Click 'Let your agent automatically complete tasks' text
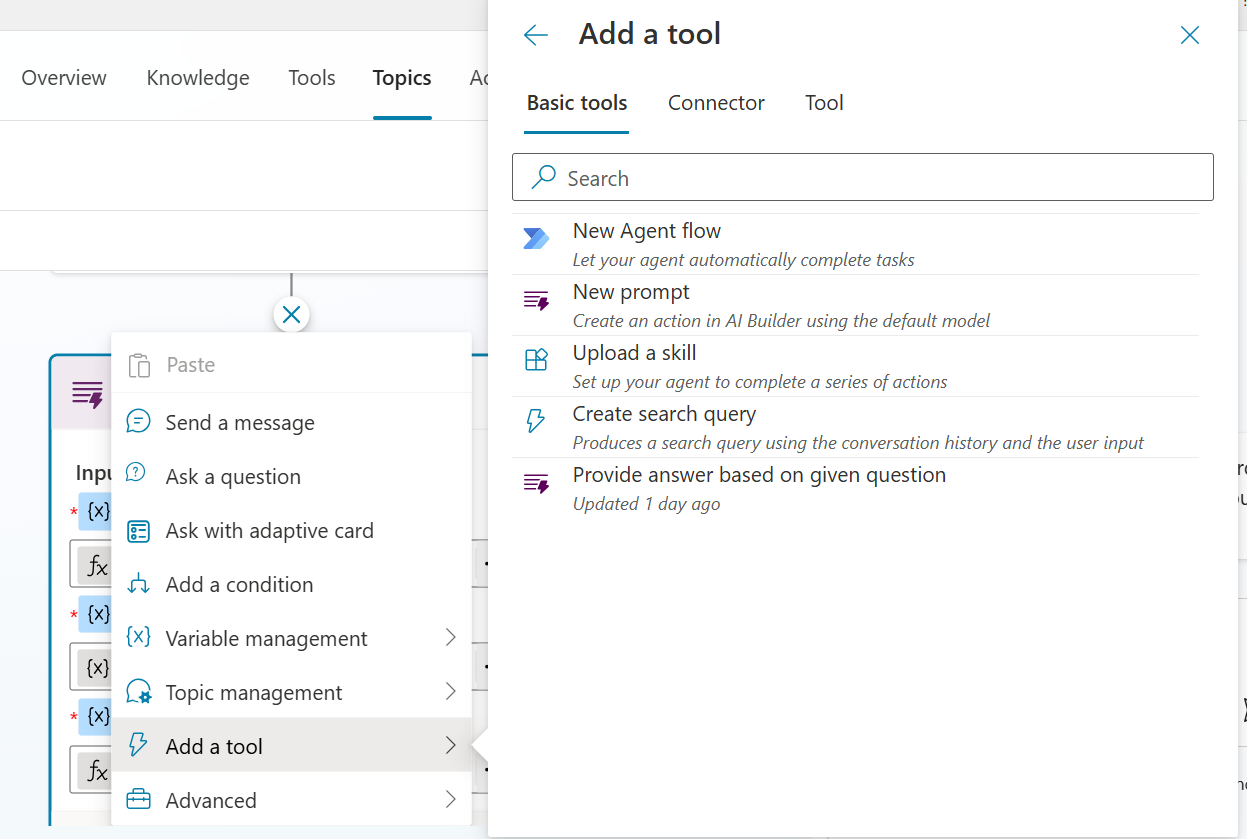 coord(743,260)
